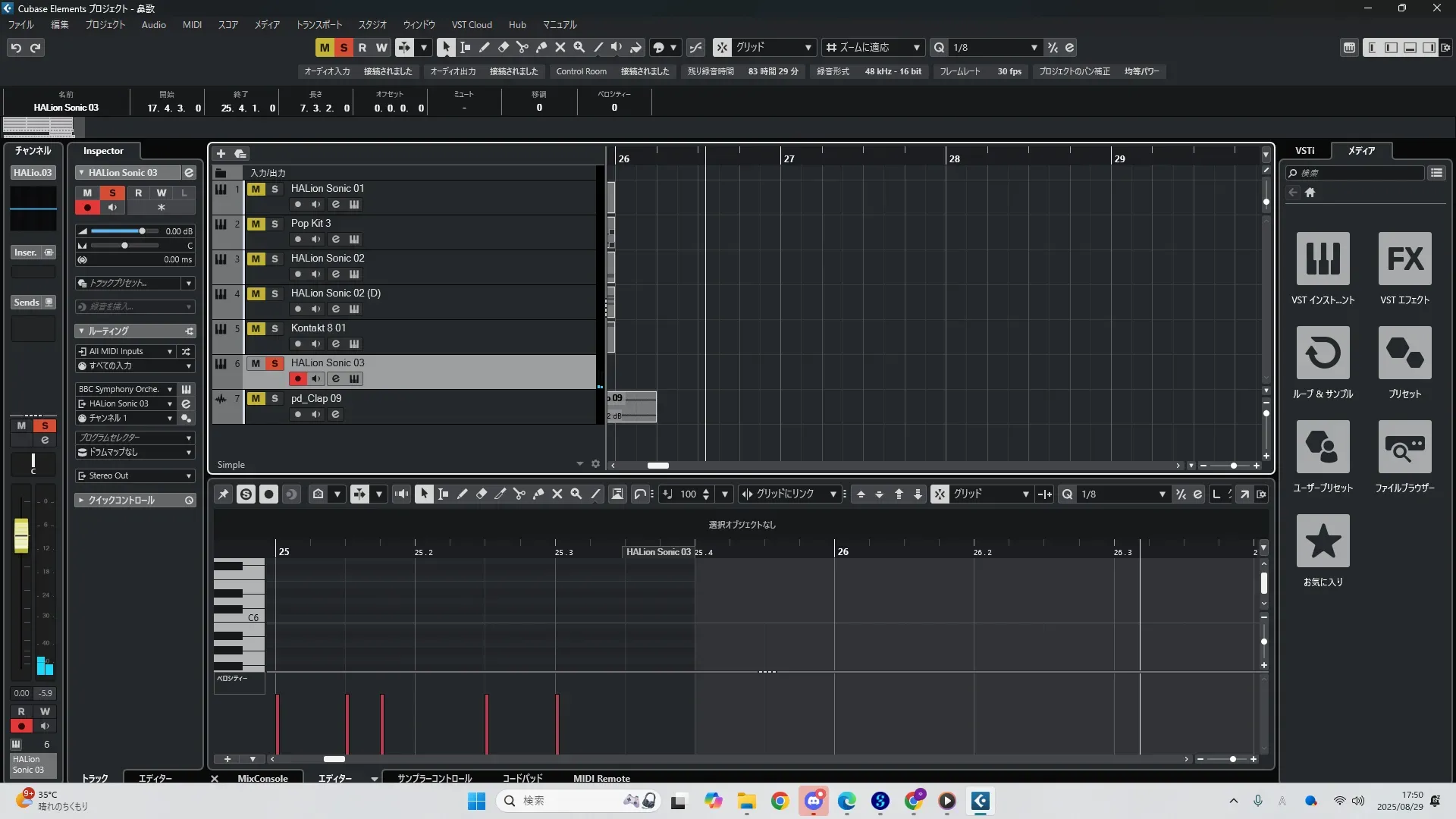Toggle solo on HALion Sonic 03 track

275,363
